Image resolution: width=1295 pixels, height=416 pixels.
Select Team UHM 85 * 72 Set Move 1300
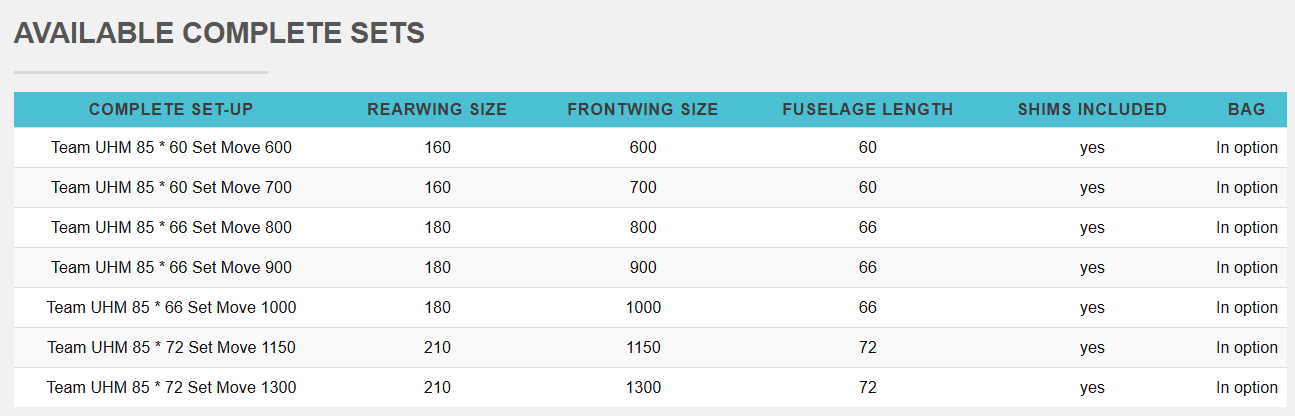click(x=171, y=387)
